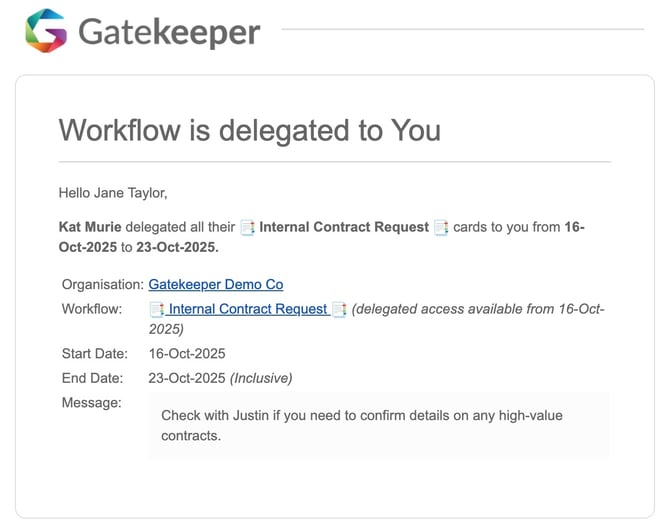Image resolution: width=670 pixels, height=525 pixels.
Task: Click the Message field label
Action: coord(91,402)
